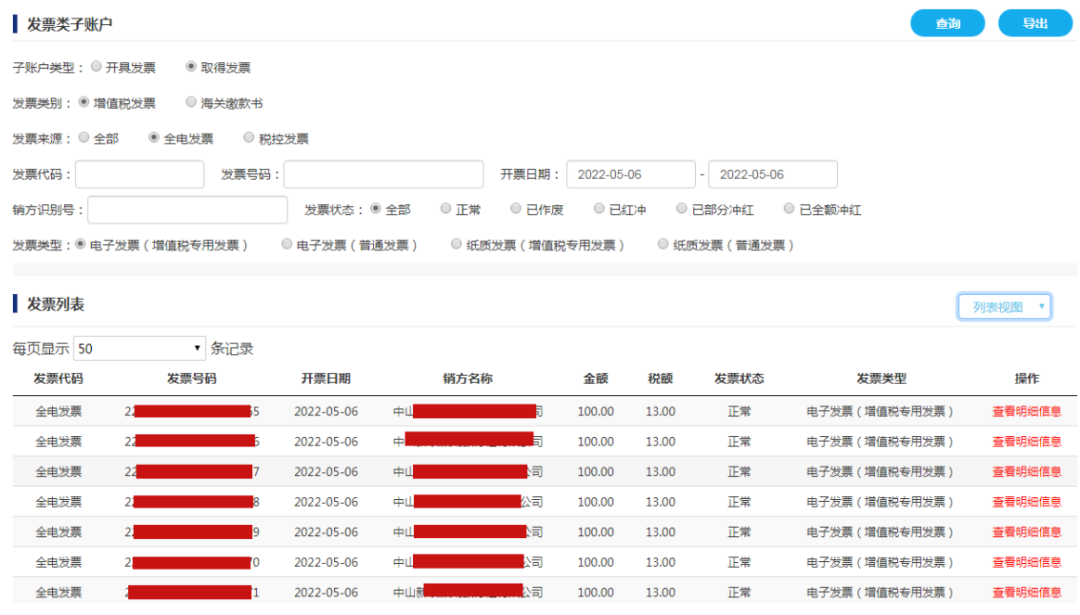Click the 导出 export button
The height and width of the screenshot is (615, 1080).
click(x=1034, y=23)
